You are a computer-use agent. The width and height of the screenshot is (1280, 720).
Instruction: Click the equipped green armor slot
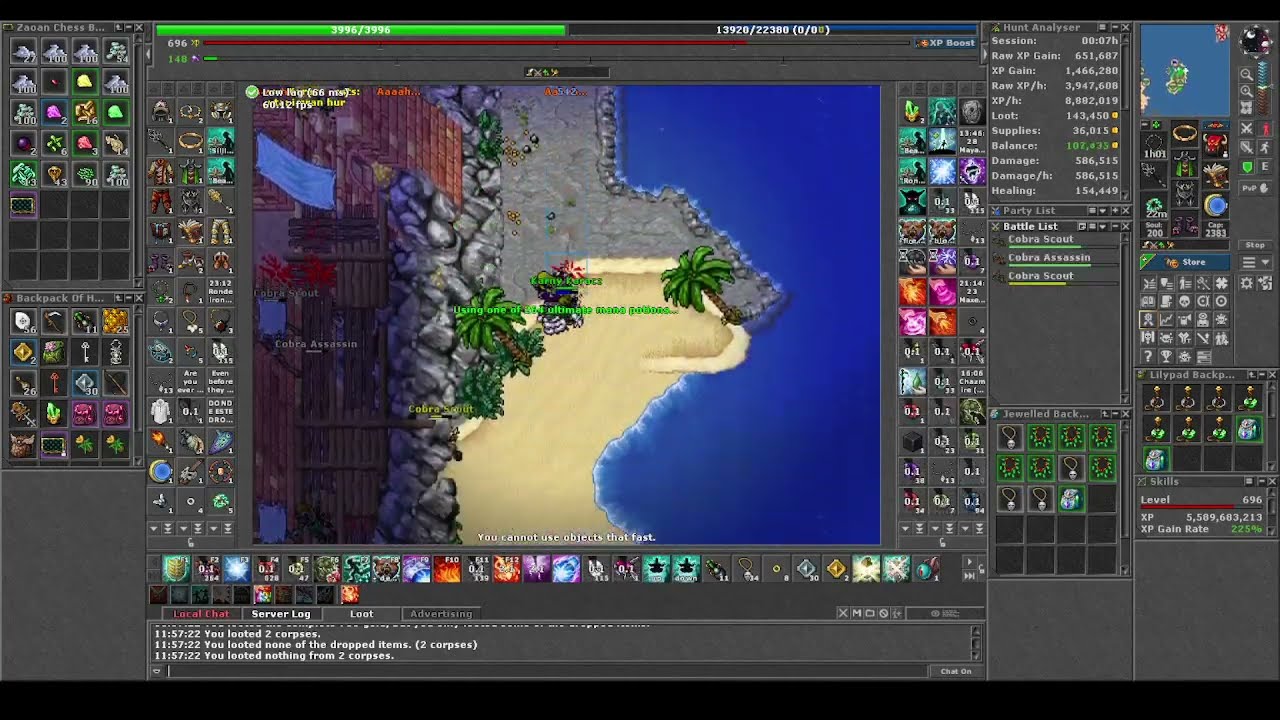click(x=1185, y=163)
